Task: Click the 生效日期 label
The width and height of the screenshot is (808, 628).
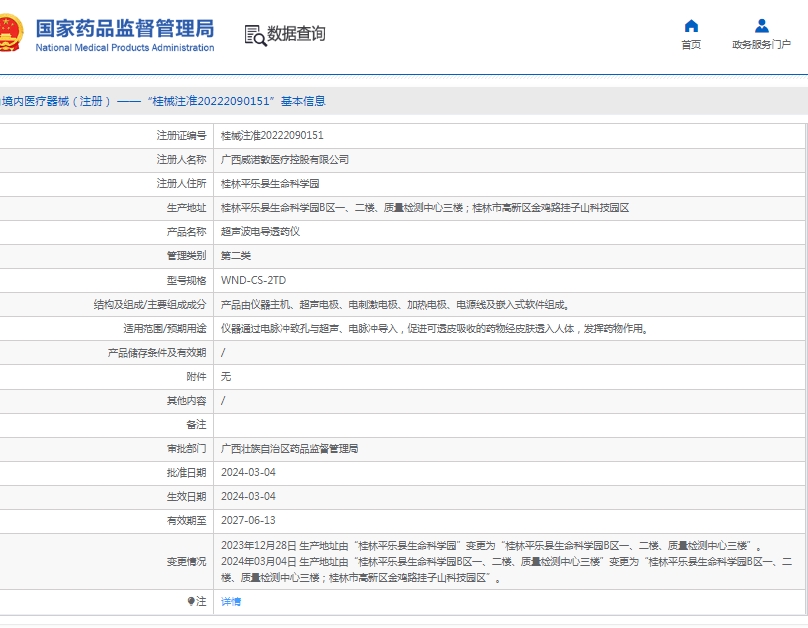Action: [187, 497]
